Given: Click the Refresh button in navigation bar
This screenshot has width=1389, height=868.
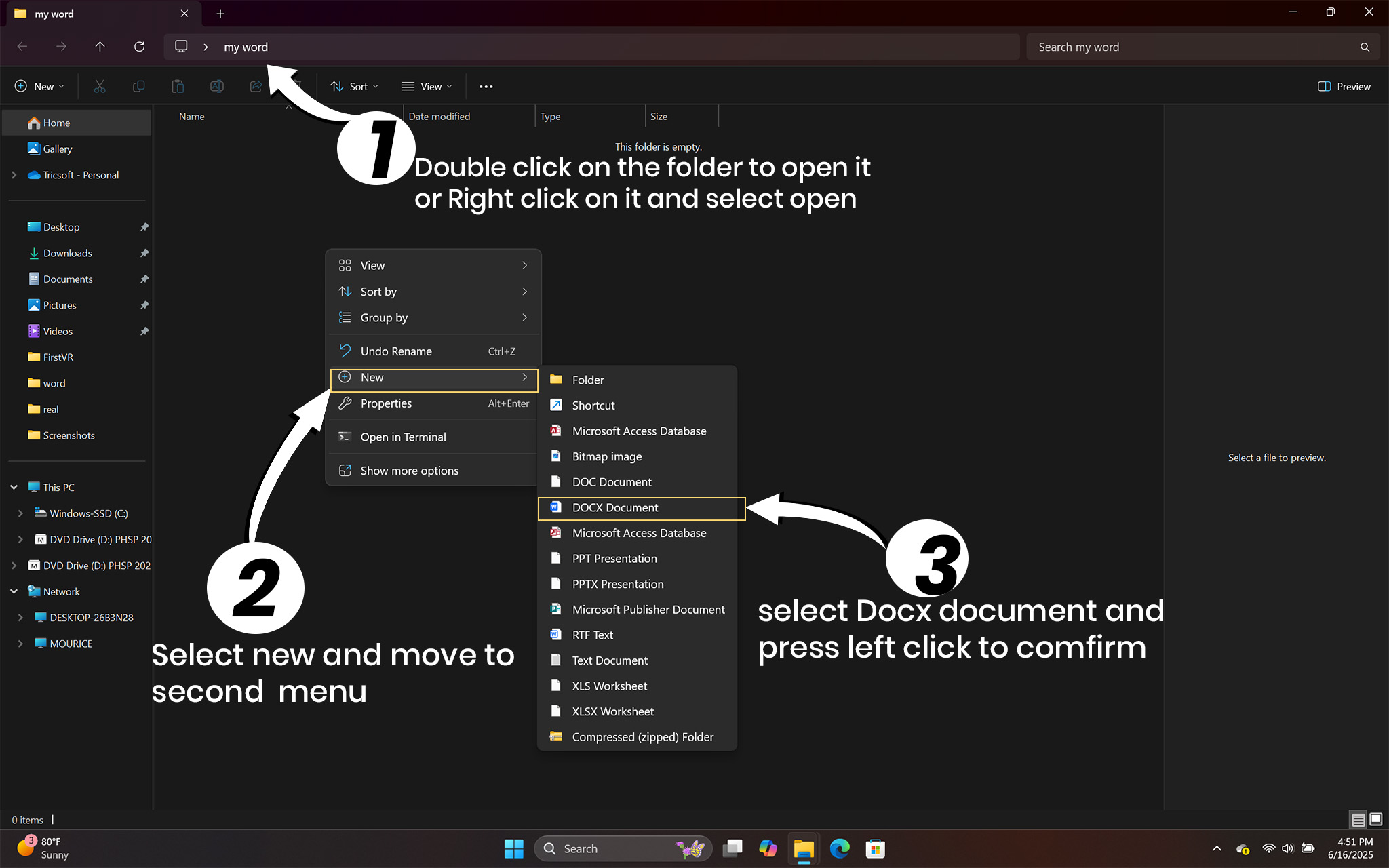Looking at the screenshot, I should 139,47.
